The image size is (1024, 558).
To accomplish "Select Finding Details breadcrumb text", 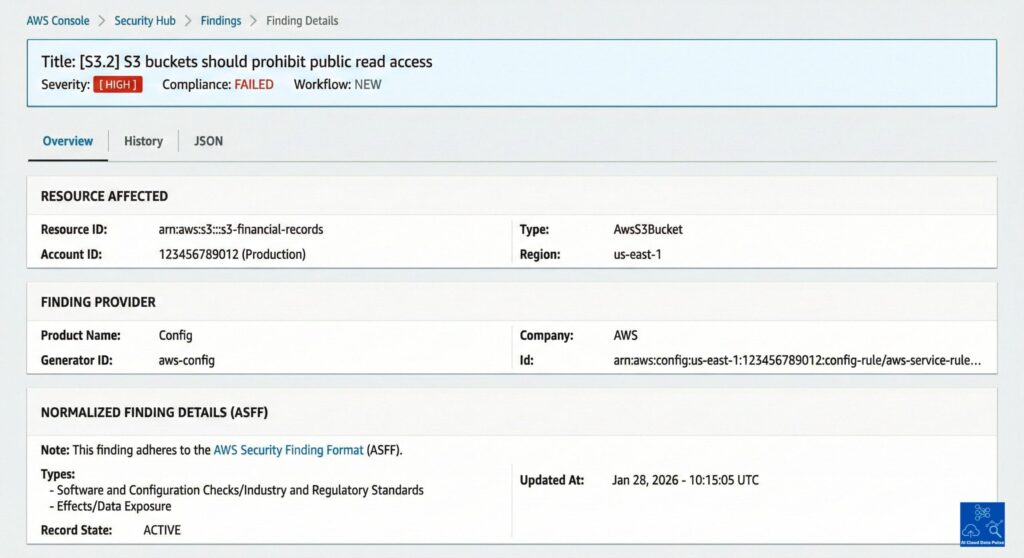I will tap(302, 21).
